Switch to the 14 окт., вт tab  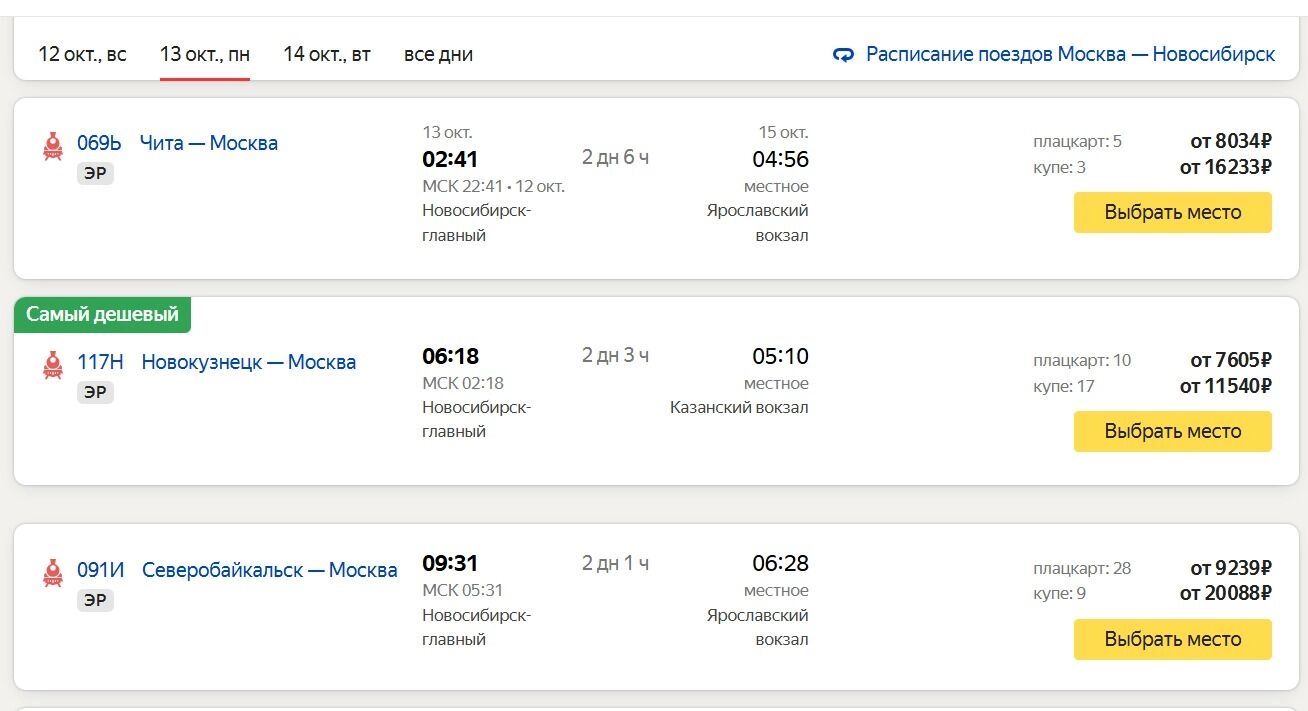[327, 54]
